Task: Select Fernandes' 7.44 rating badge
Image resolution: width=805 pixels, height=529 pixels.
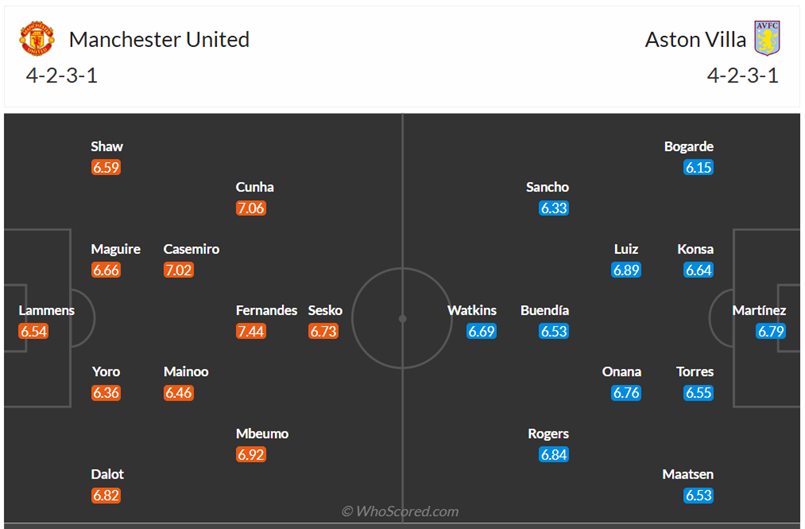Action: 251,331
